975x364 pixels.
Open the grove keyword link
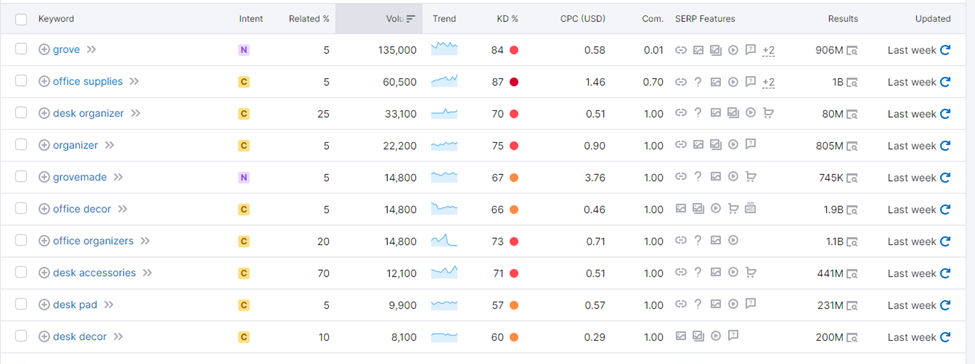tap(67, 50)
